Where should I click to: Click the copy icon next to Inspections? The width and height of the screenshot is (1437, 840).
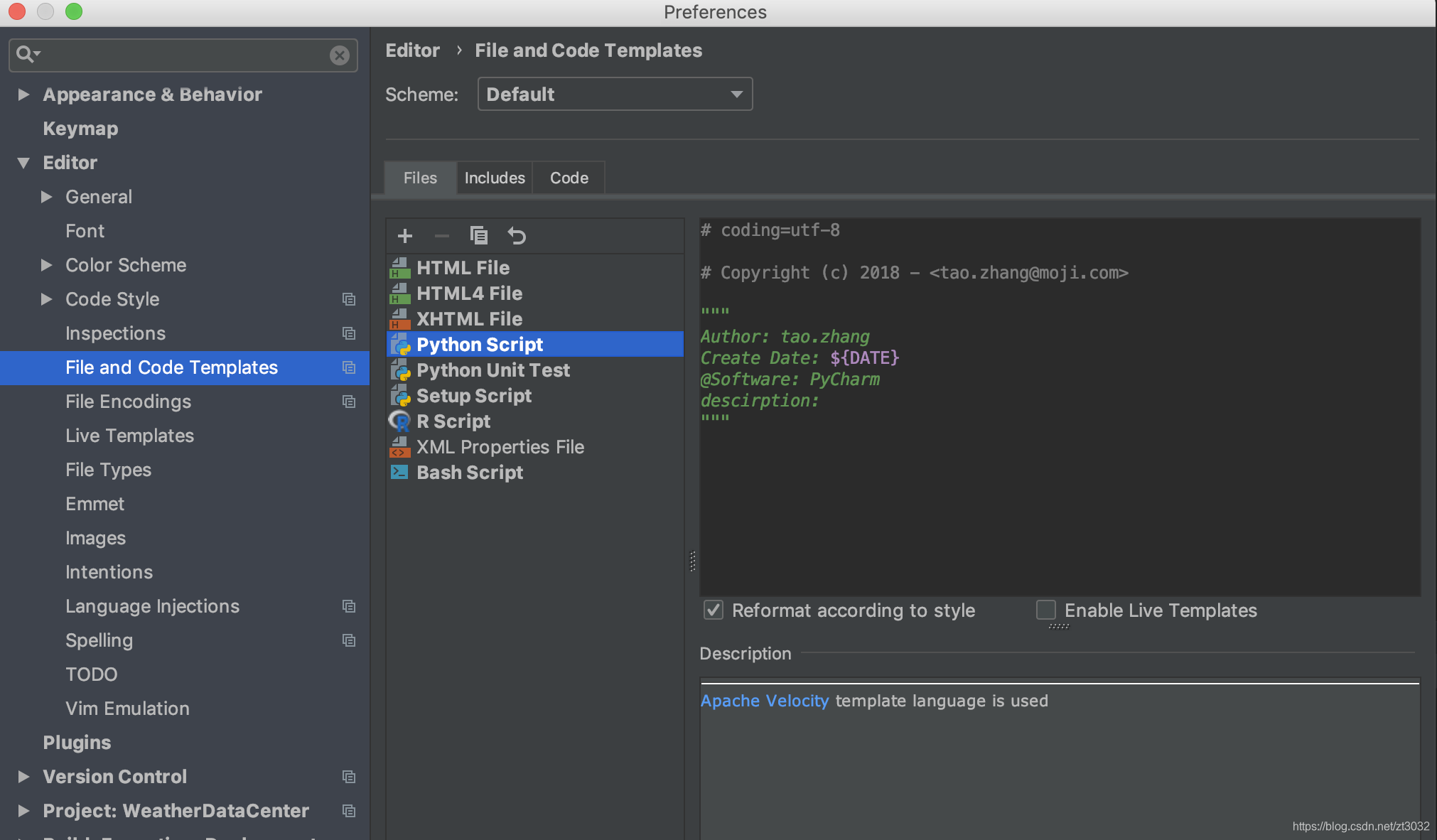[349, 333]
